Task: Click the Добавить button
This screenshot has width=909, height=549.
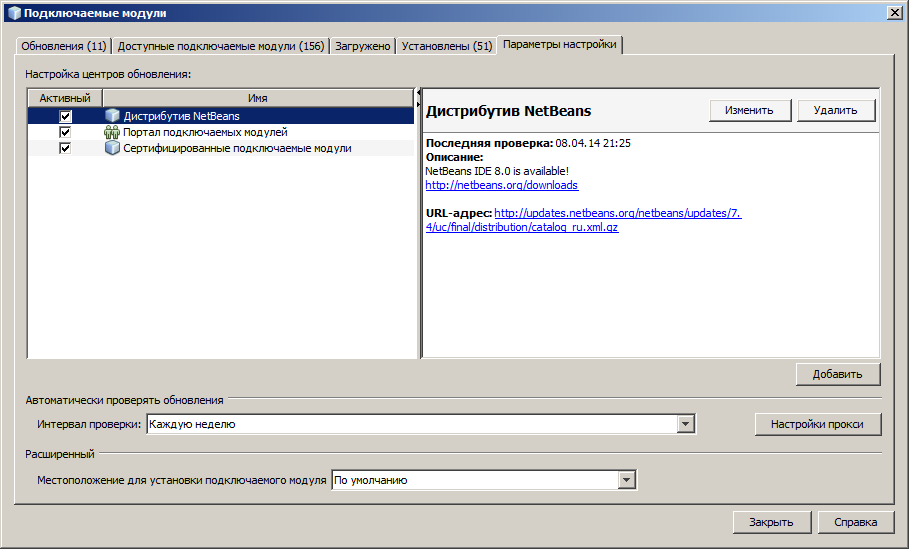Action: pyautogui.click(x=838, y=375)
